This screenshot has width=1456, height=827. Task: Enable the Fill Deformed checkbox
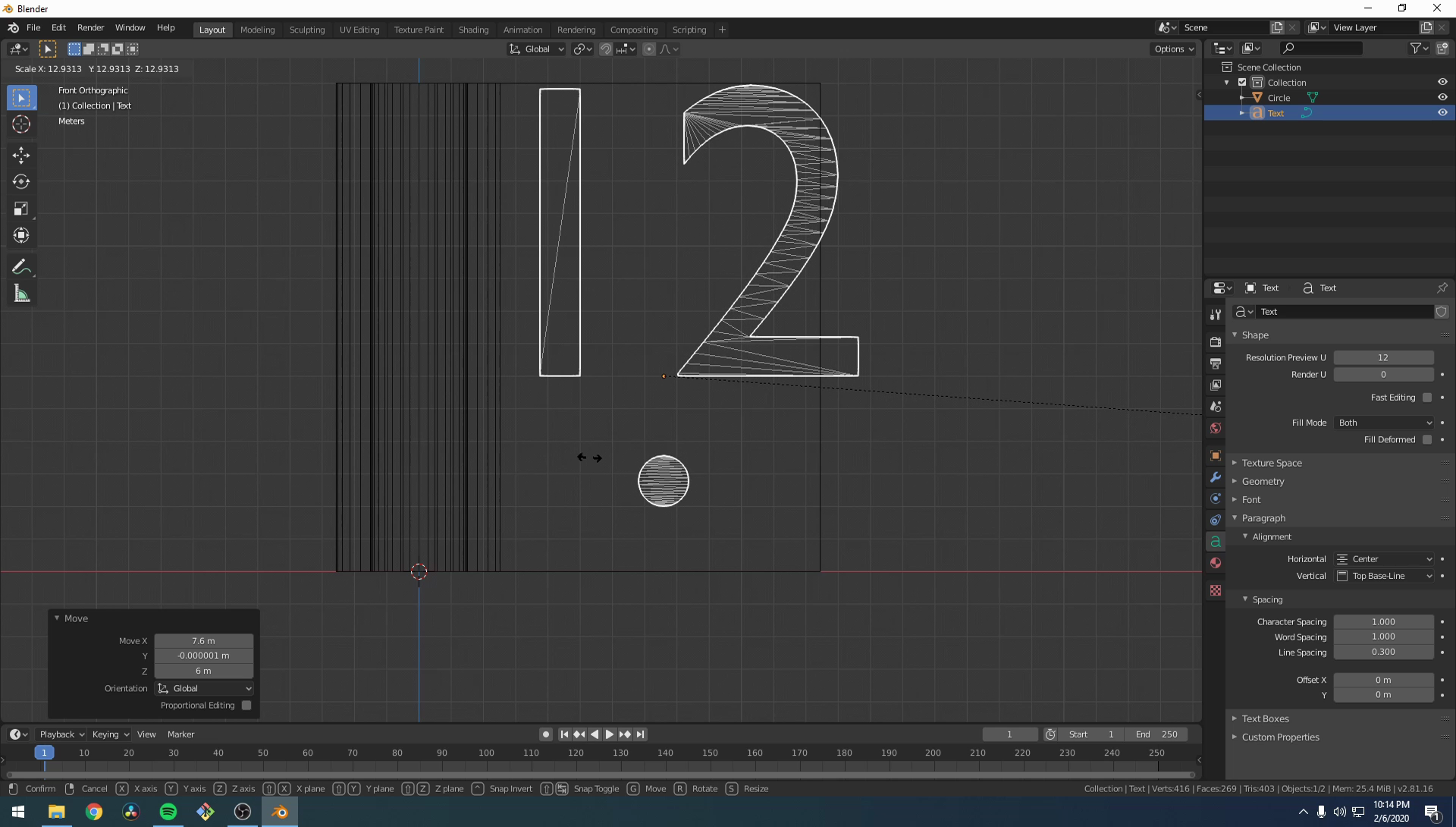click(1427, 440)
